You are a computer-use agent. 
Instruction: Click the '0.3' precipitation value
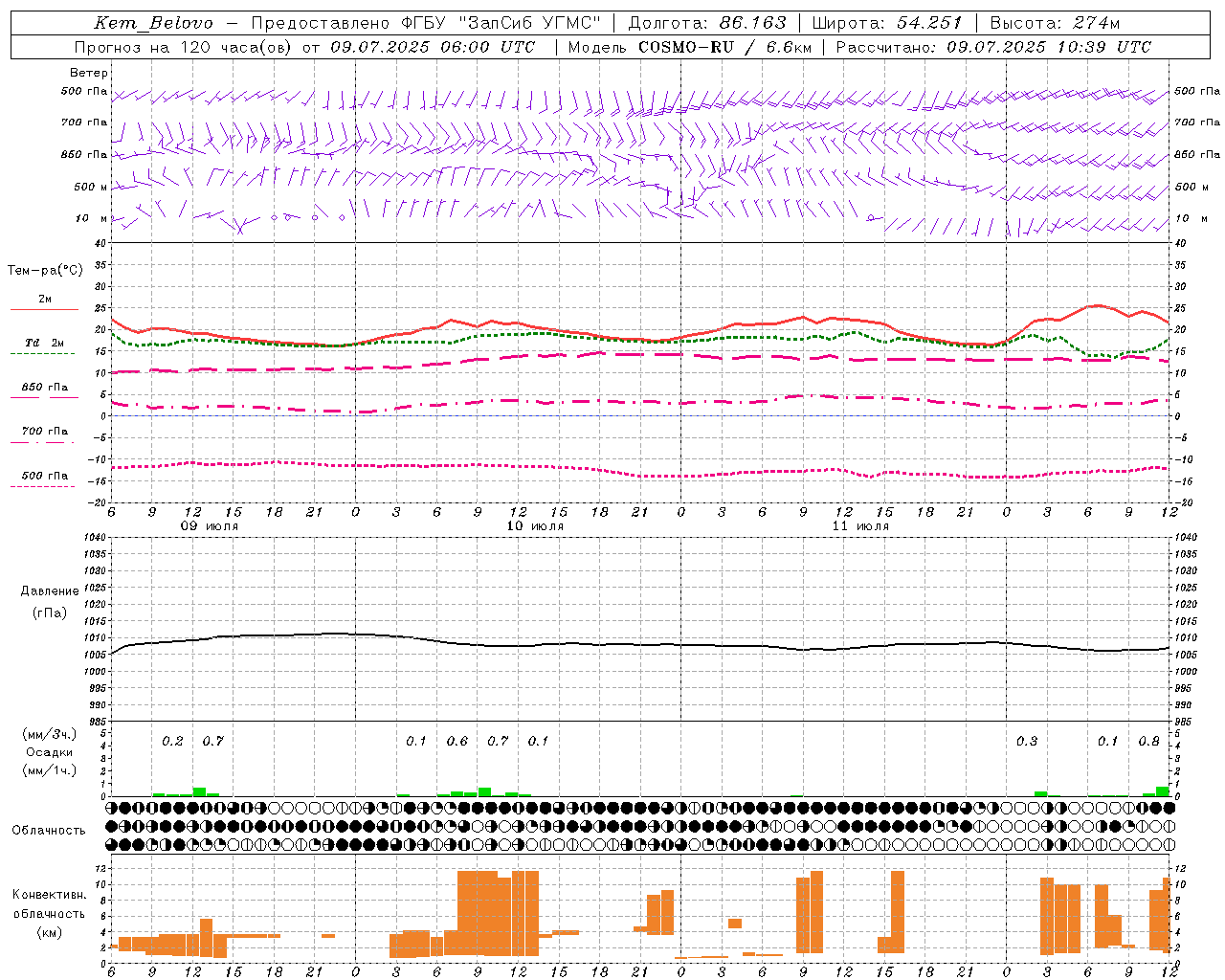tap(1027, 741)
